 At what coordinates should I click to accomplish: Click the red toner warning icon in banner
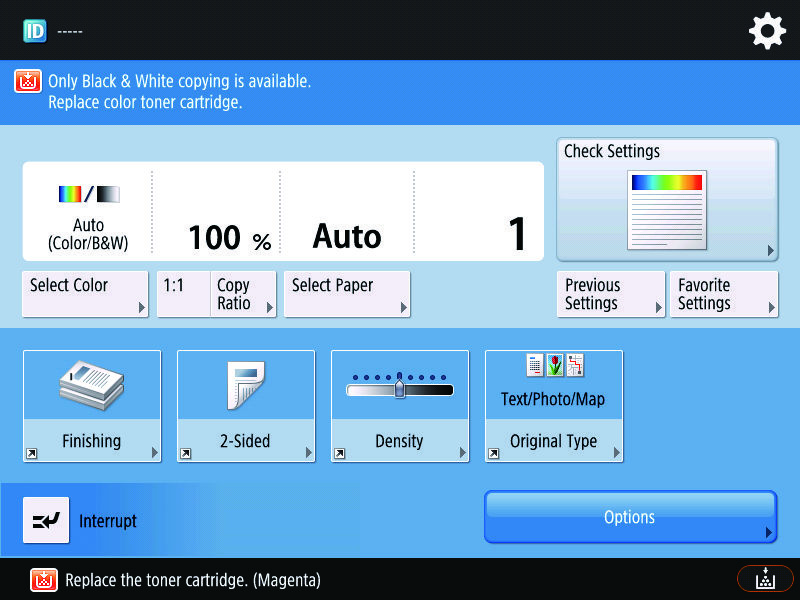pos(28,81)
